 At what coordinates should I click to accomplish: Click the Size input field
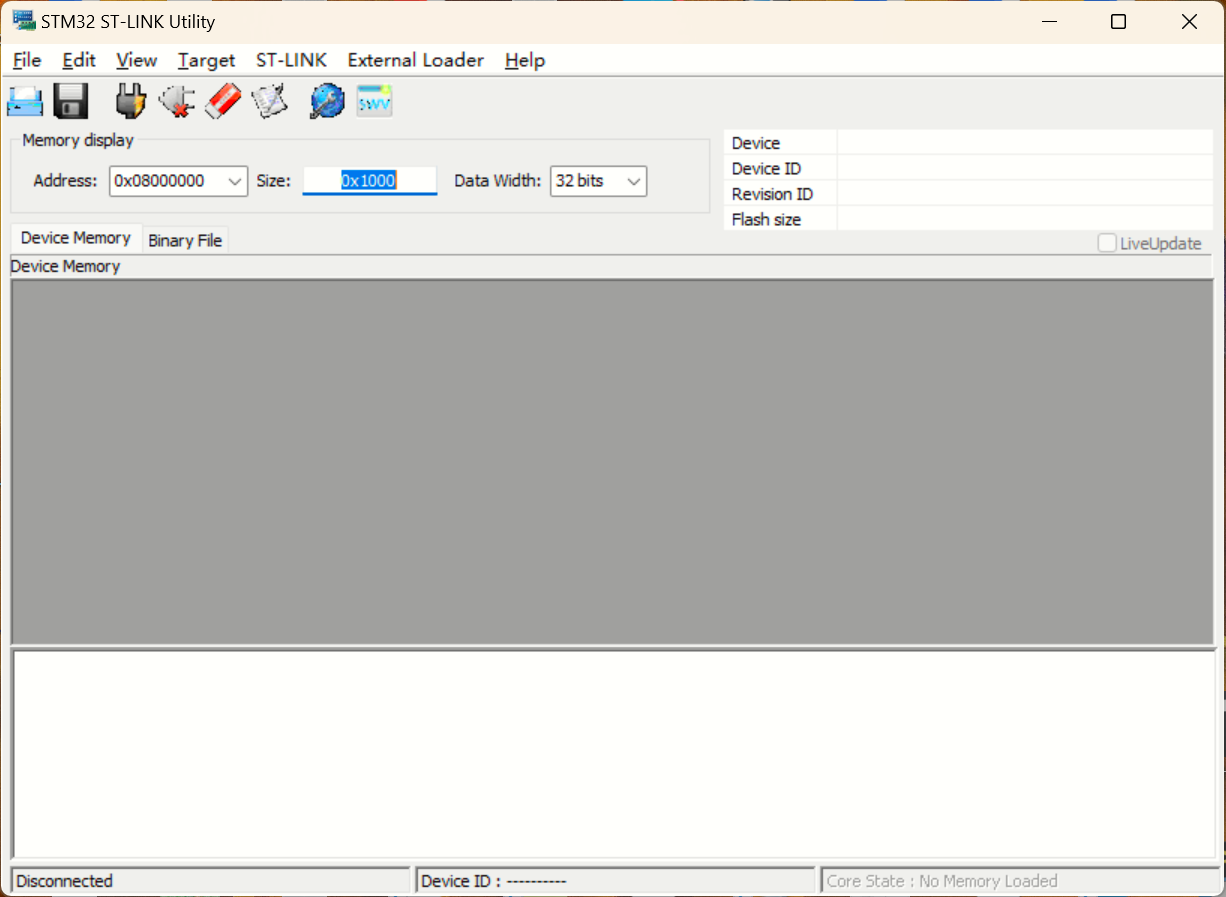tap(370, 180)
